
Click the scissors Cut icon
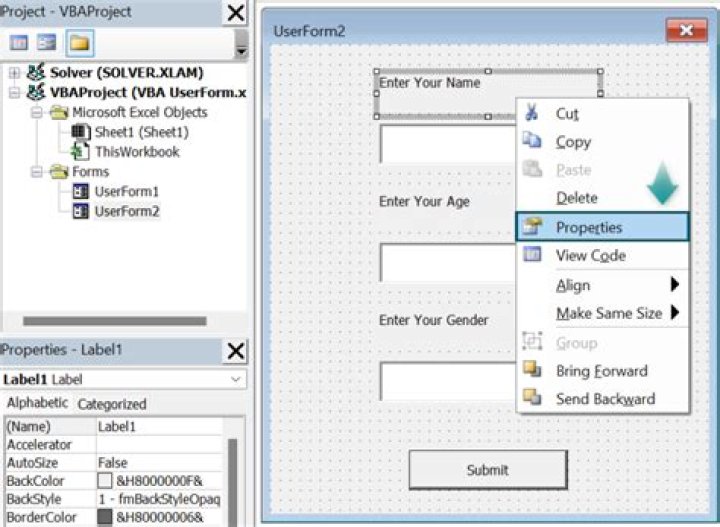[532, 112]
